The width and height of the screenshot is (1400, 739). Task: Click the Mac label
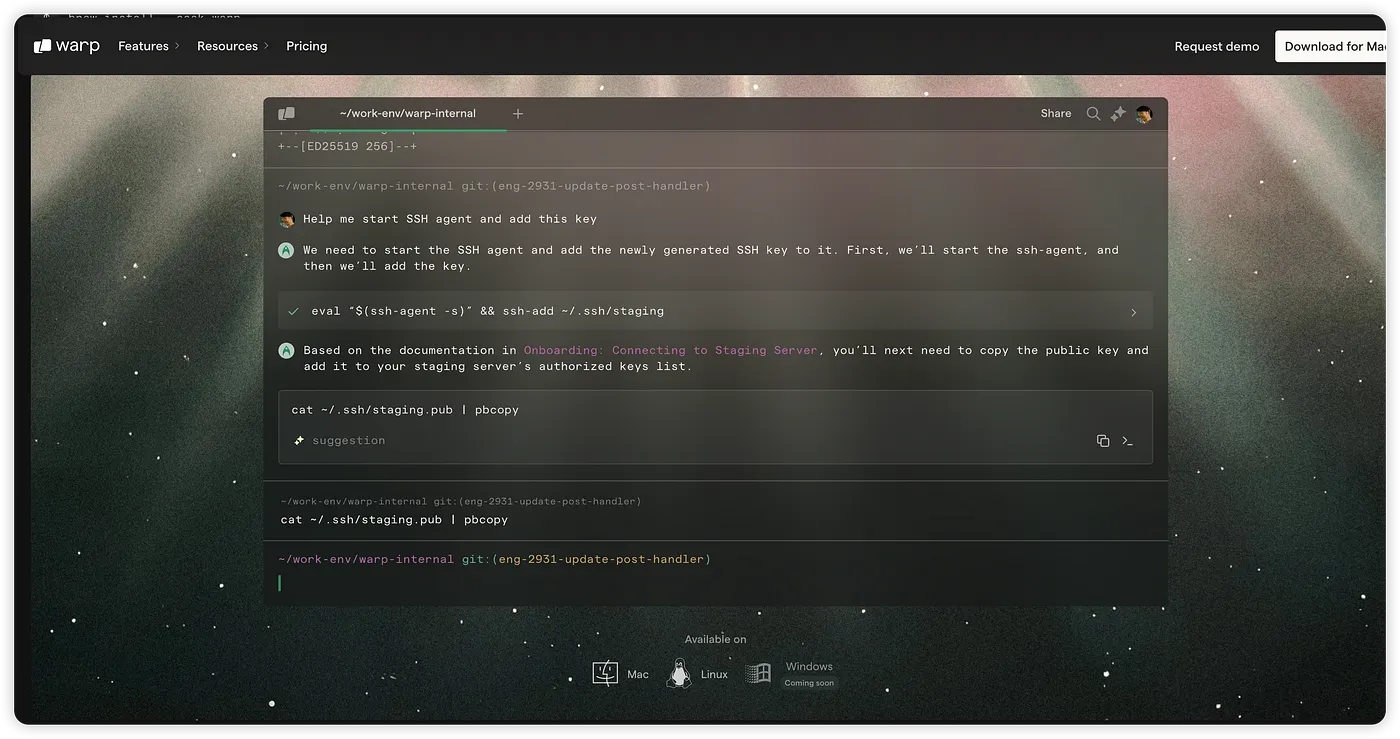click(x=638, y=674)
